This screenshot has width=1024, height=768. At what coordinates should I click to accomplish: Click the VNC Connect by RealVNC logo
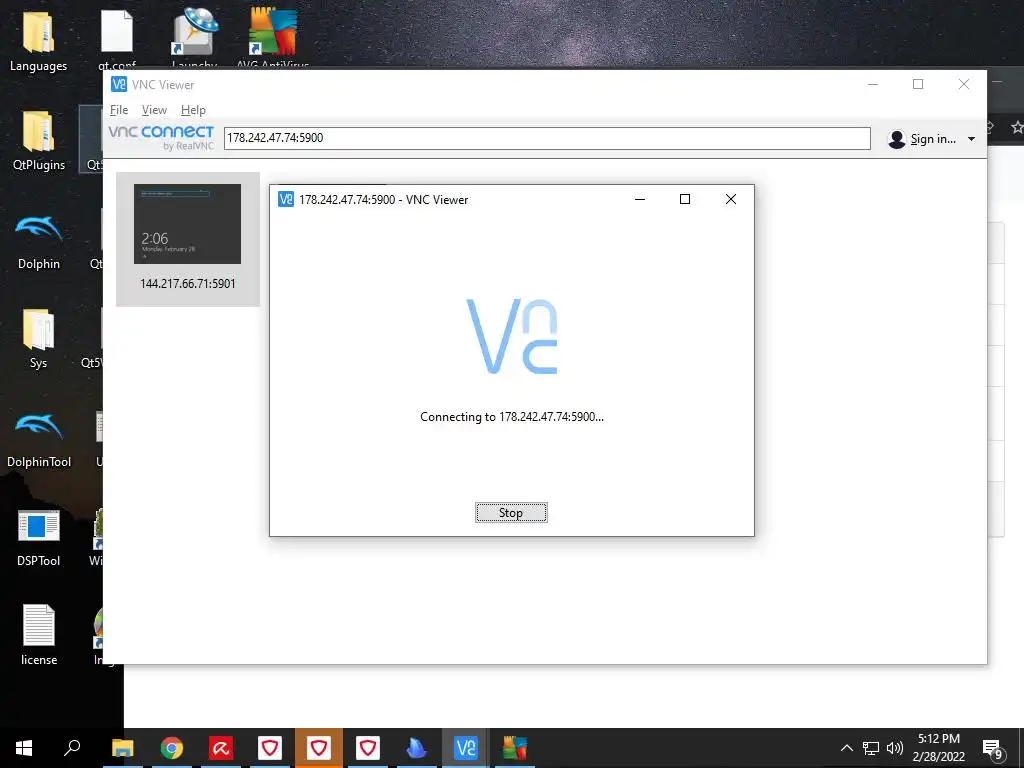pyautogui.click(x=161, y=138)
